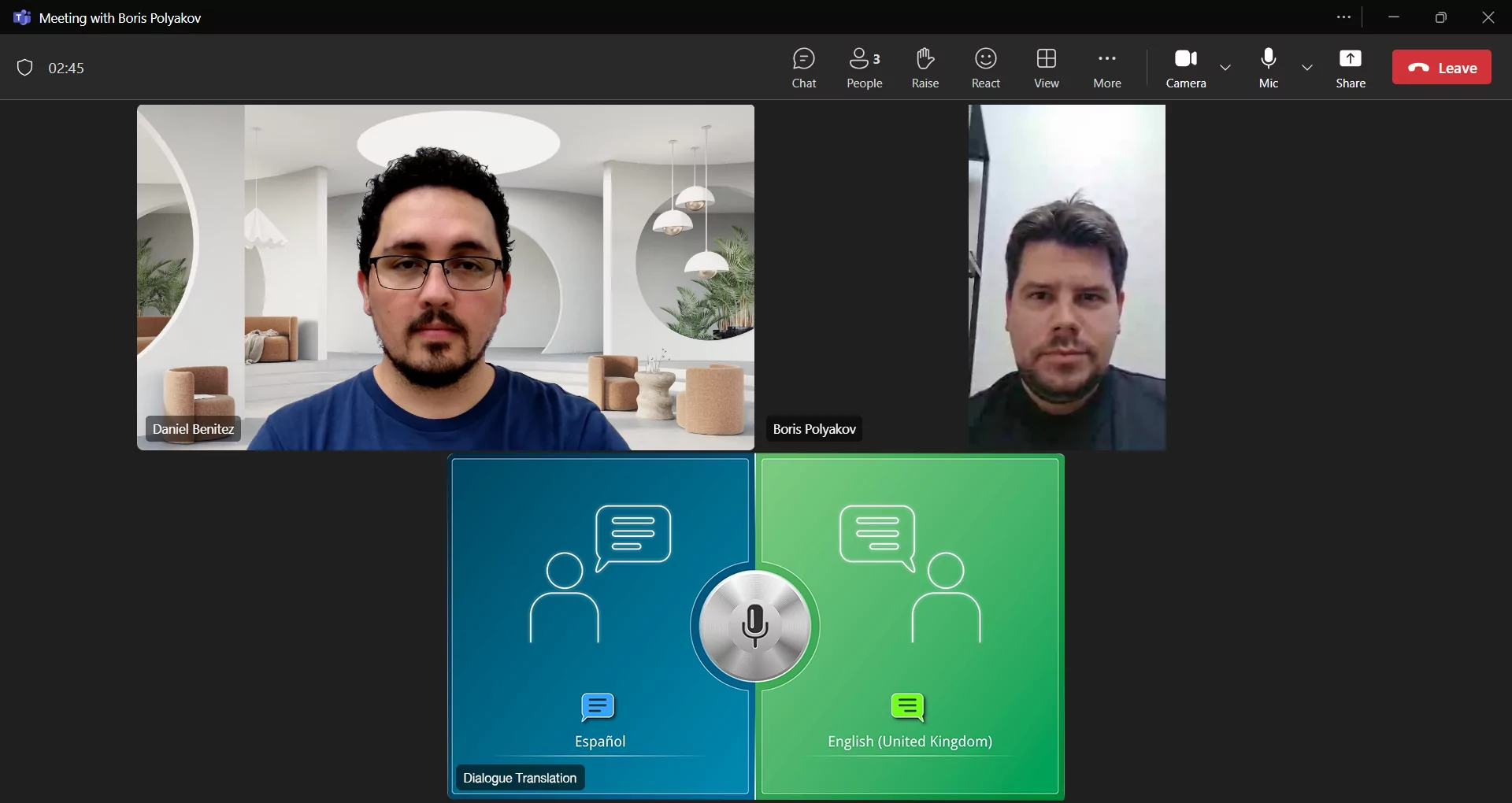
Task: Open the Español language selector
Action: tap(599, 741)
